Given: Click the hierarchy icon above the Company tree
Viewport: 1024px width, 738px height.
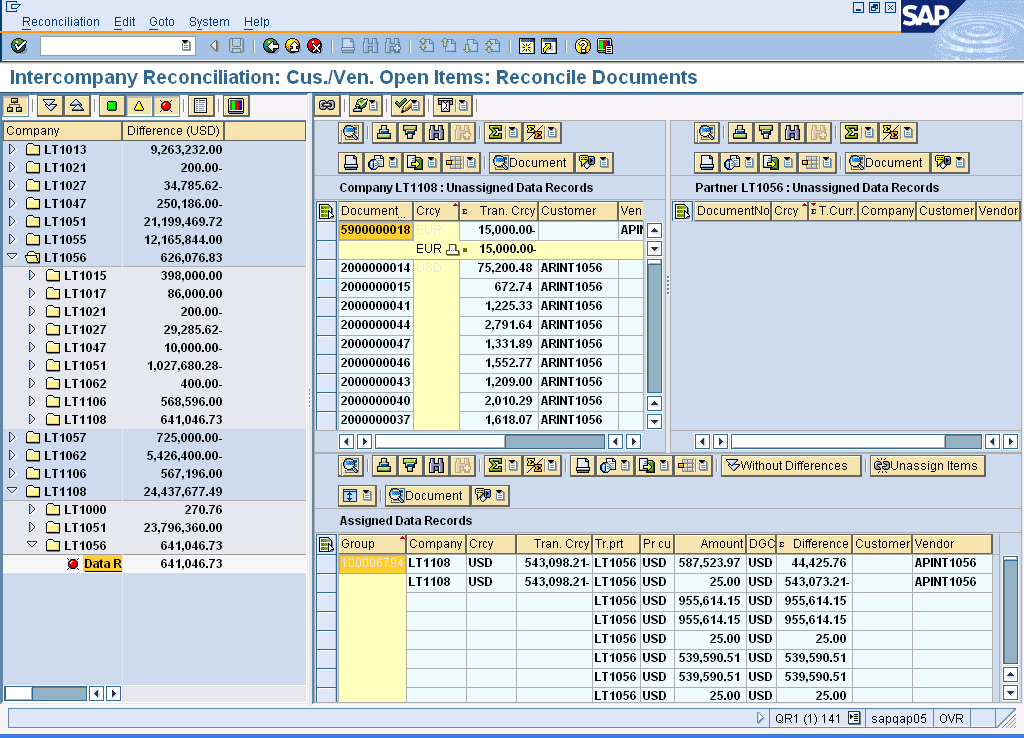Looking at the screenshot, I should 16,106.
